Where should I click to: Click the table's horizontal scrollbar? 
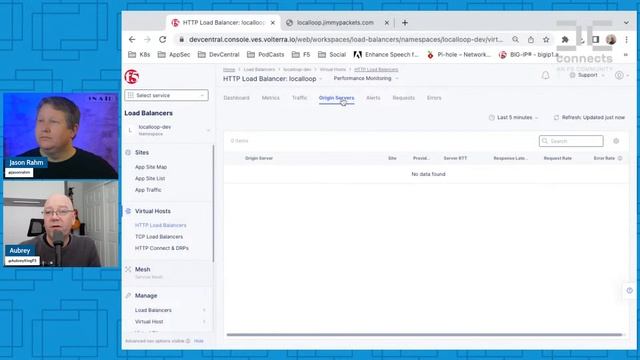[x=424, y=335]
